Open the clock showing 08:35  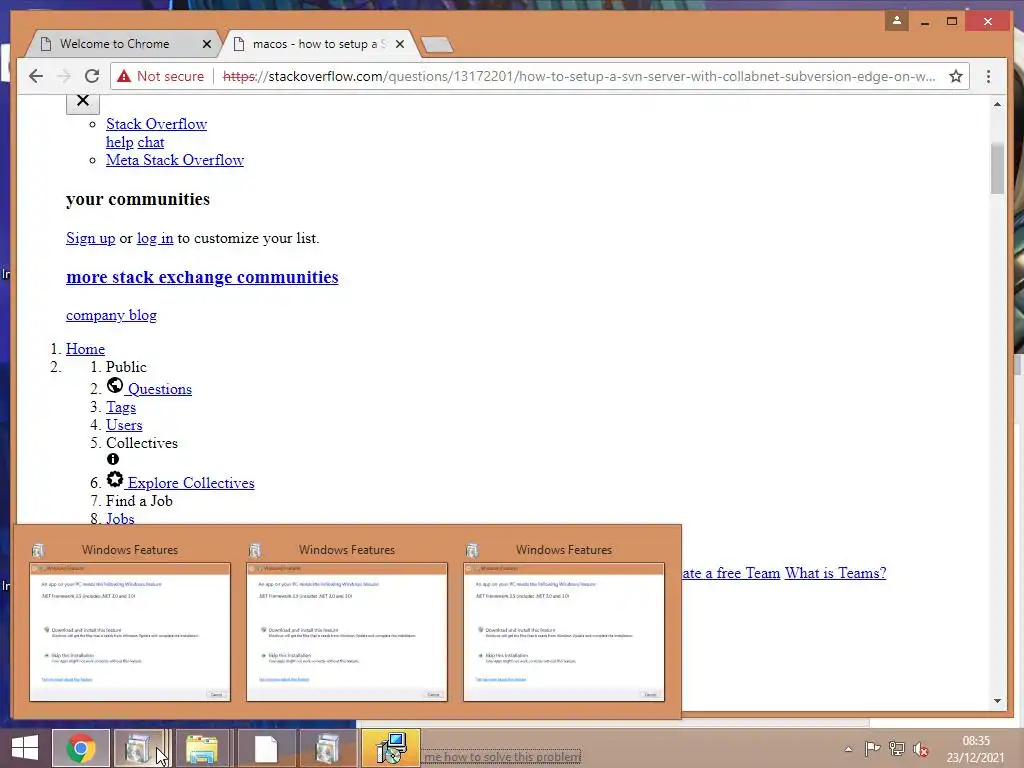point(976,749)
